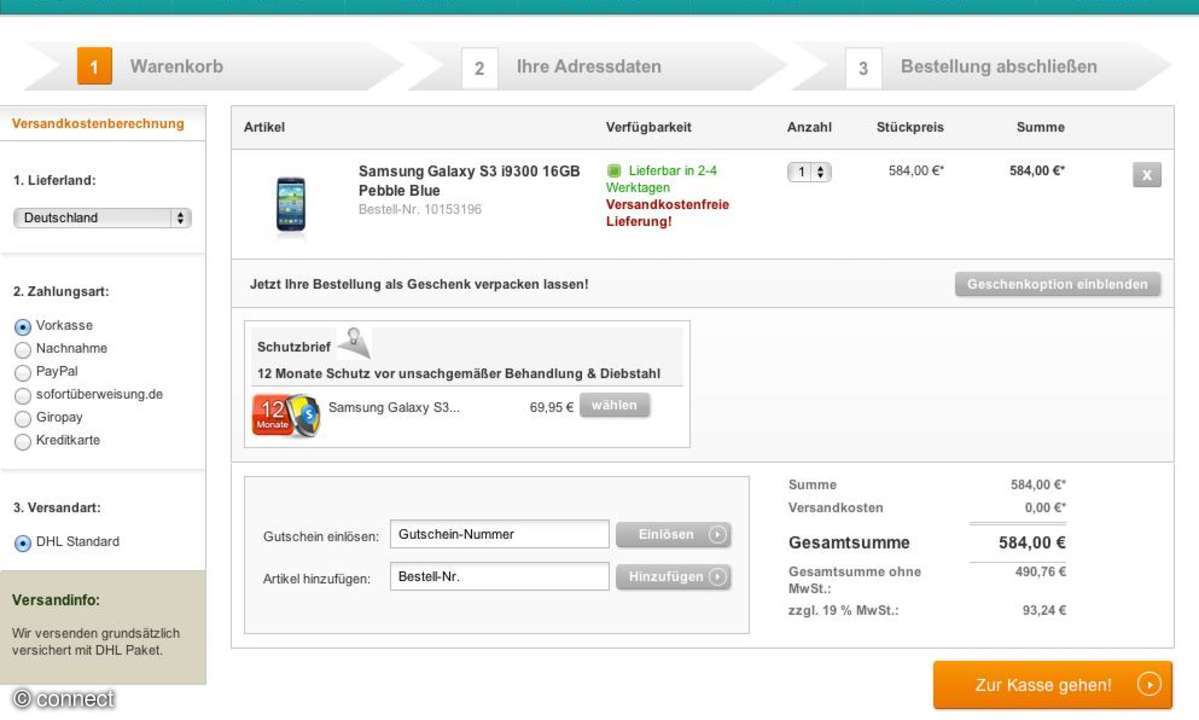Focus the Gutschein-Nummer input field

(x=499, y=534)
